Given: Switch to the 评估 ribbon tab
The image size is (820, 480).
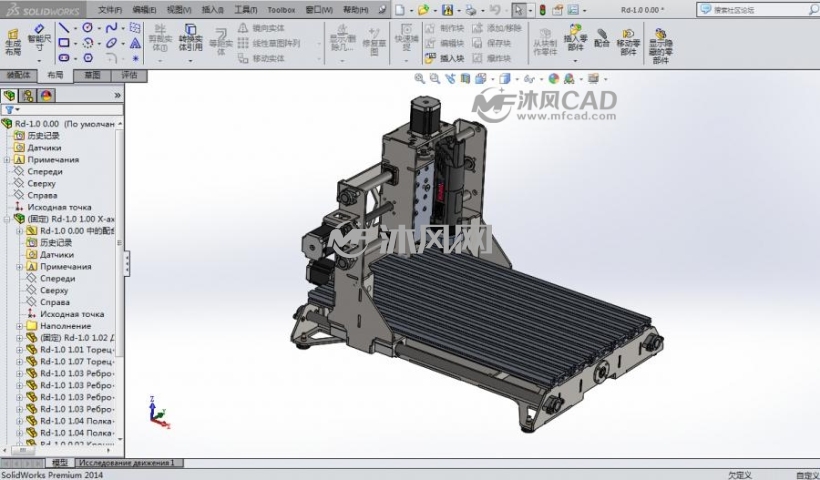Looking at the screenshot, I should click(129, 75).
